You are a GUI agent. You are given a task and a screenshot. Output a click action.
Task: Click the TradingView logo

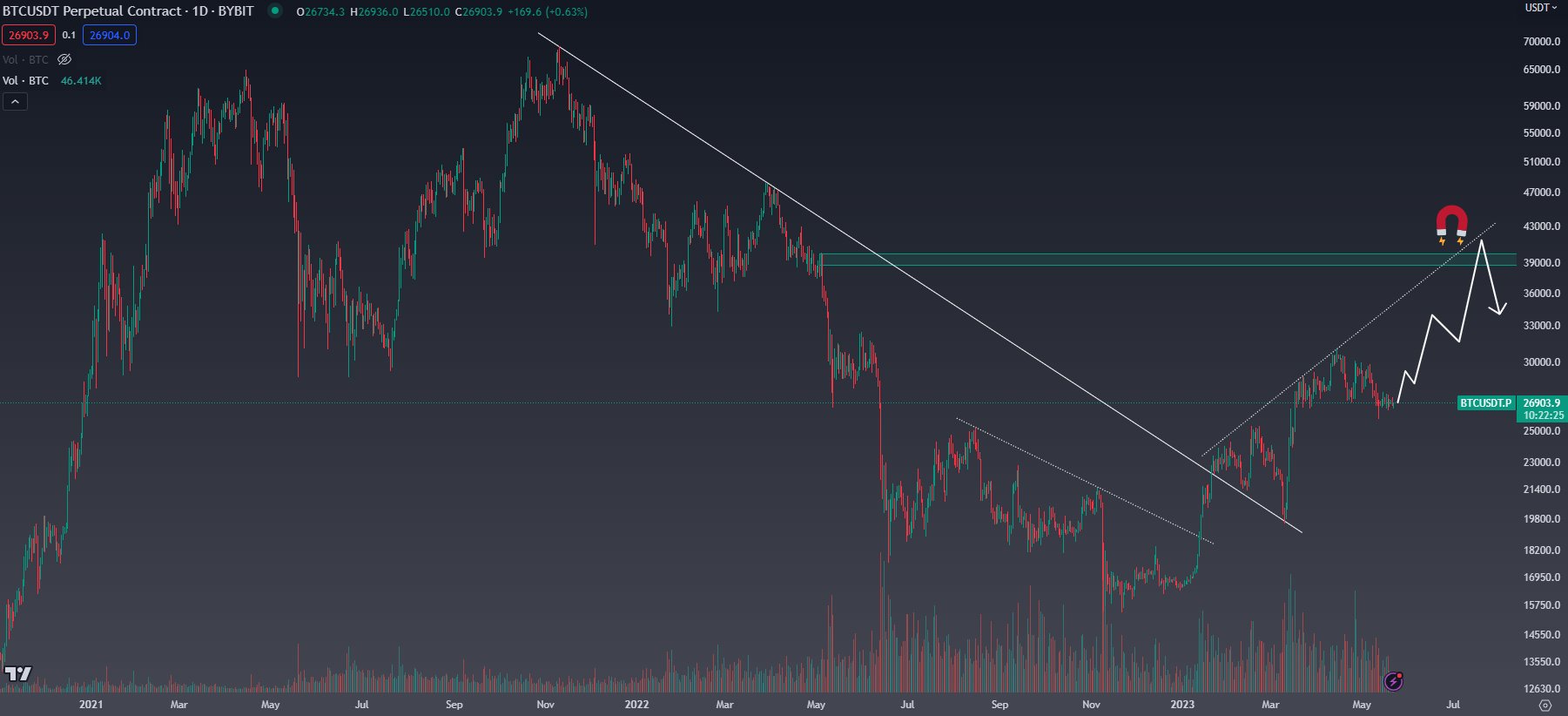[18, 673]
